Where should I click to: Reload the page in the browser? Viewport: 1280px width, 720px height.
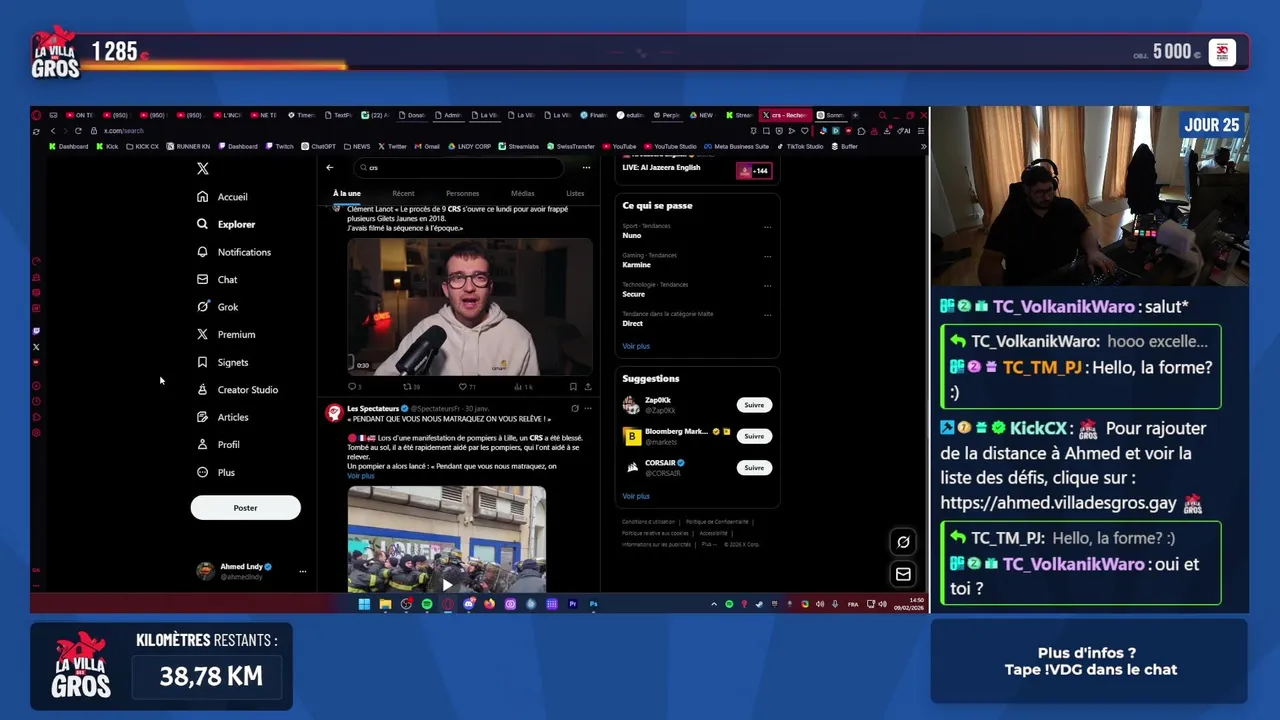[78, 131]
